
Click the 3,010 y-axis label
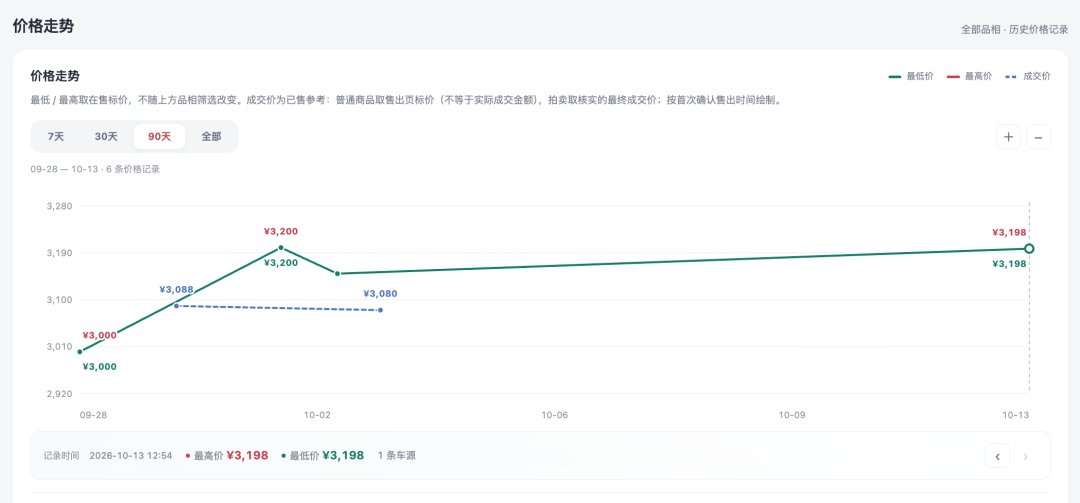[x=59, y=347]
